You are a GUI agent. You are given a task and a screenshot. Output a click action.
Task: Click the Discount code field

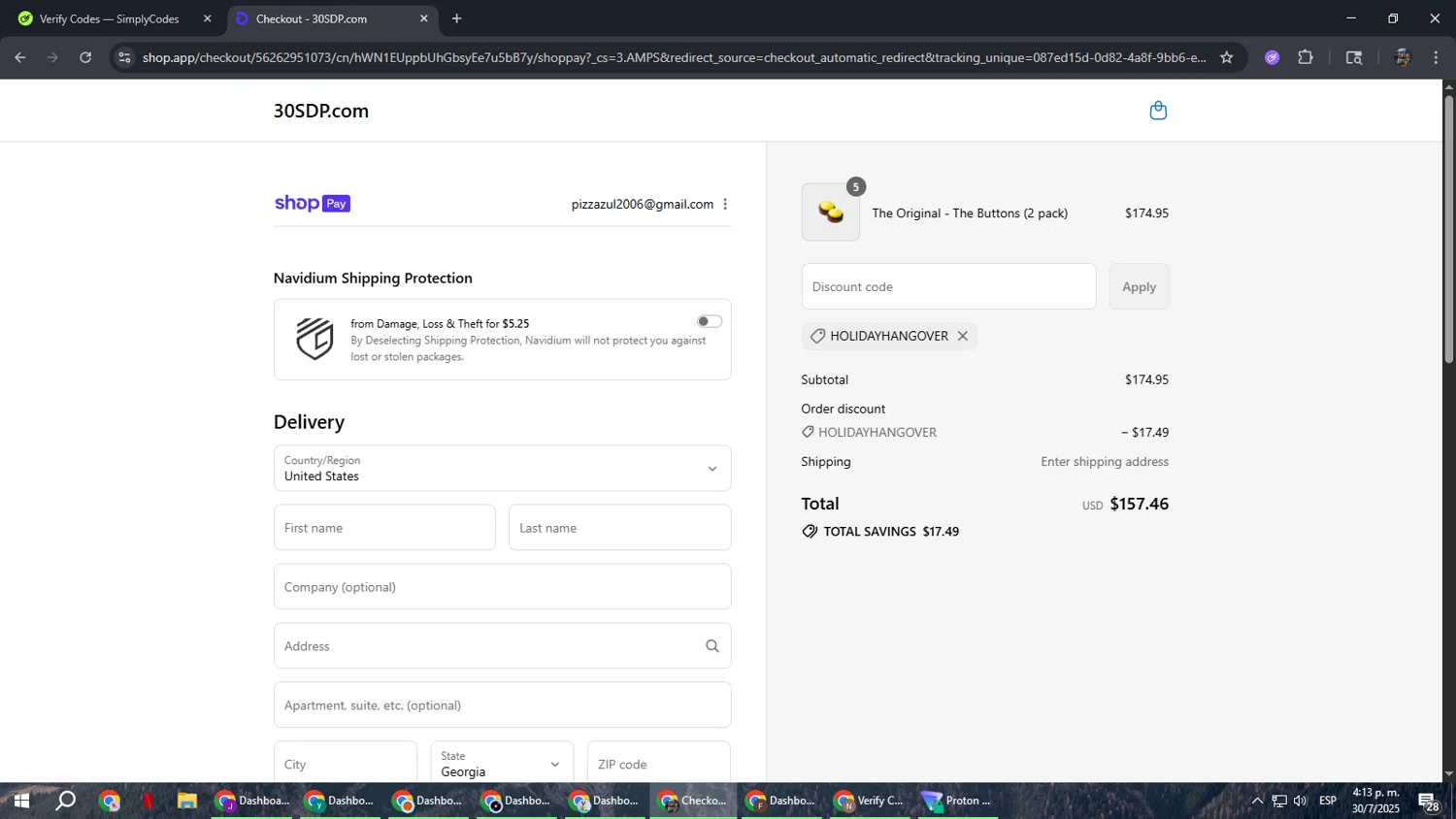pos(948,286)
